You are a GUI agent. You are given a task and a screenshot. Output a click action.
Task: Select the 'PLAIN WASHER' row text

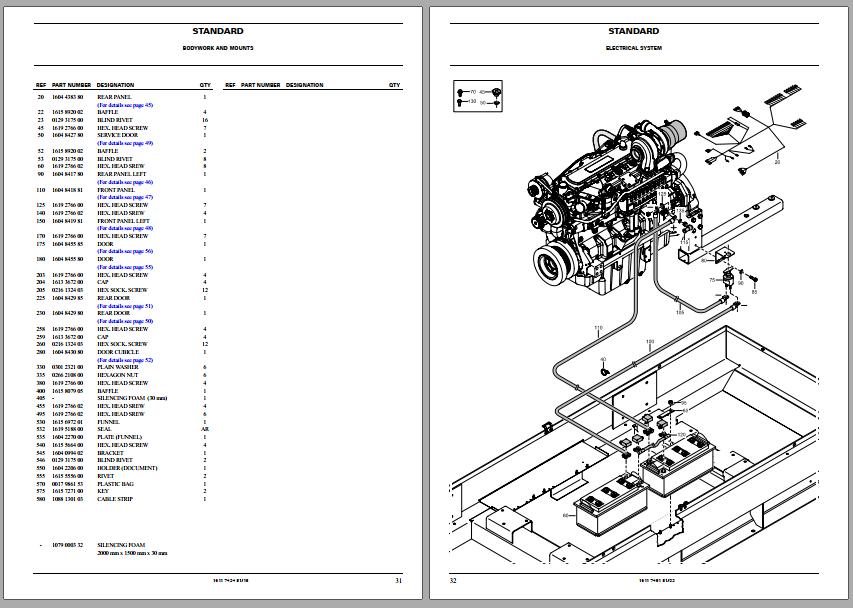[x=118, y=367]
